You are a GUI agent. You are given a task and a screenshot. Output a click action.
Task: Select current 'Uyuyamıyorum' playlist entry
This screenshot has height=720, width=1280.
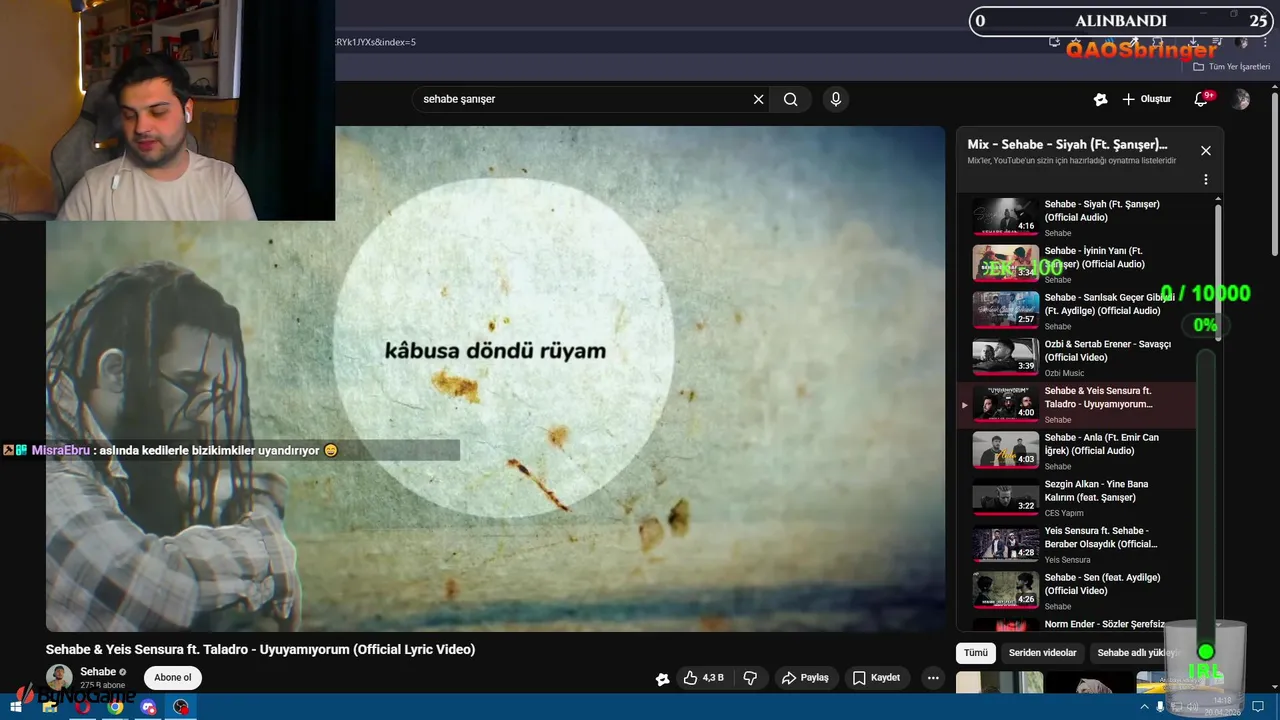pyautogui.click(x=1076, y=405)
